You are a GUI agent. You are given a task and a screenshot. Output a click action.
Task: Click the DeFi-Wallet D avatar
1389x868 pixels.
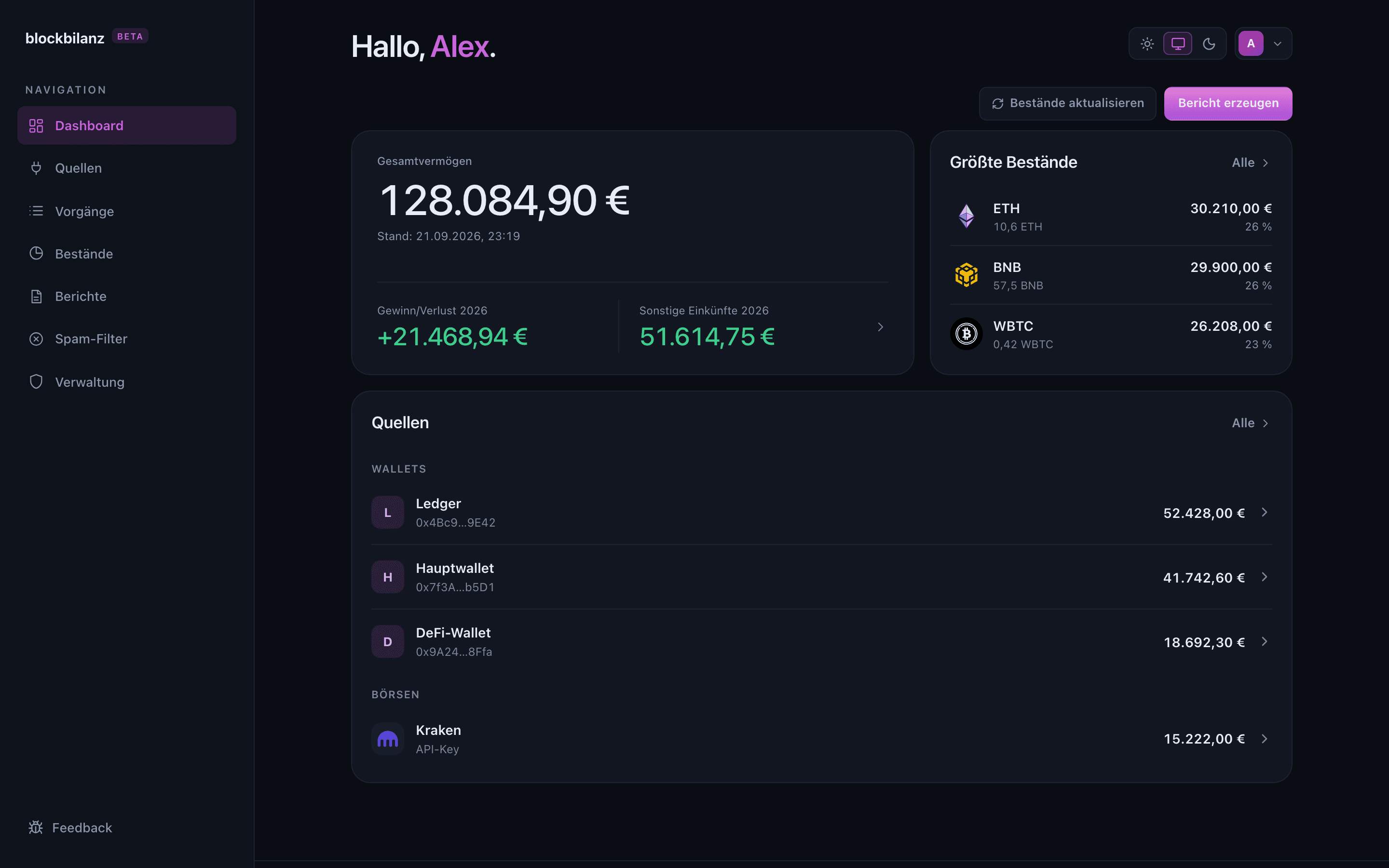387,641
